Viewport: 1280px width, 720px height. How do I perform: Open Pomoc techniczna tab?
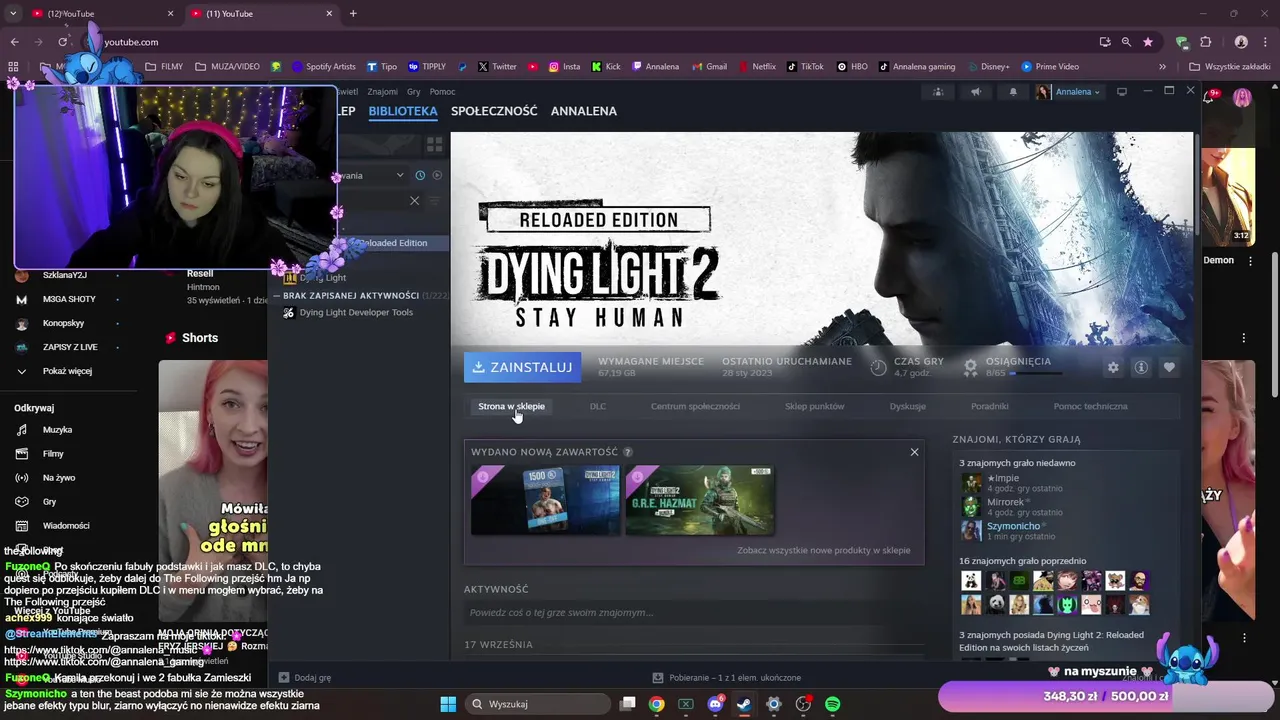click(x=1090, y=406)
